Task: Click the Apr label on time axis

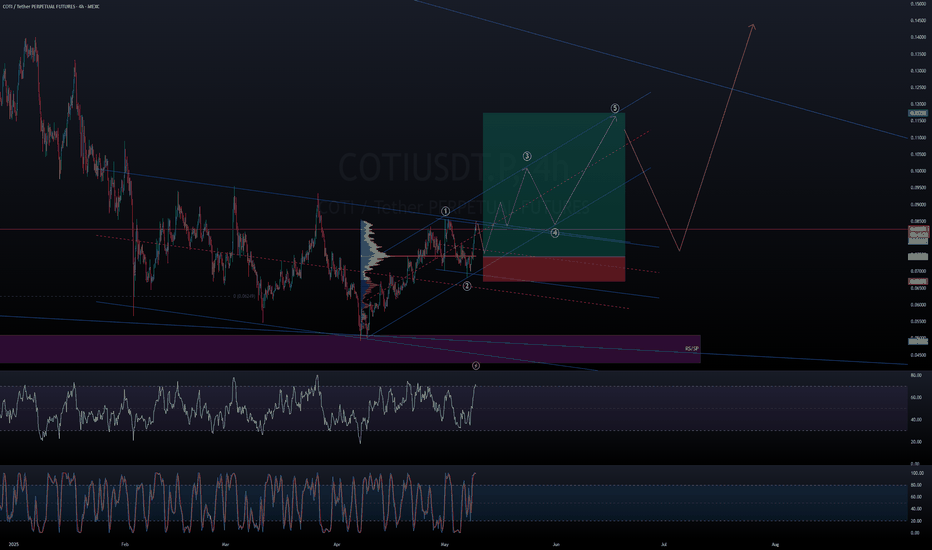Action: click(x=337, y=544)
